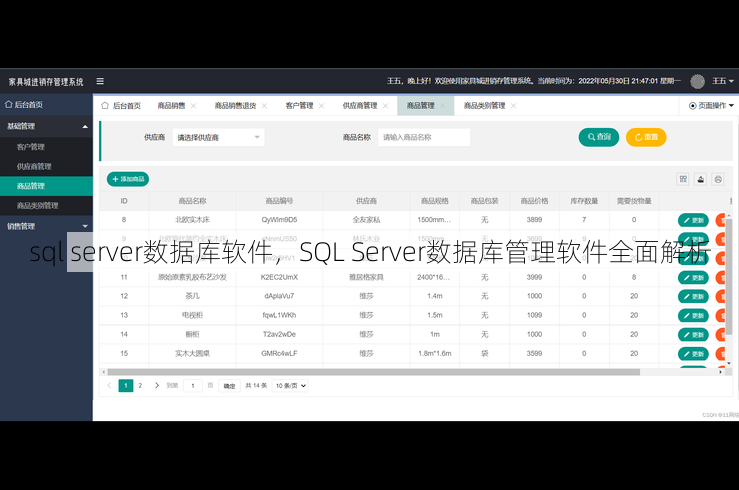Click the 添加商品 add button
The width and height of the screenshot is (739, 490).
(x=128, y=179)
